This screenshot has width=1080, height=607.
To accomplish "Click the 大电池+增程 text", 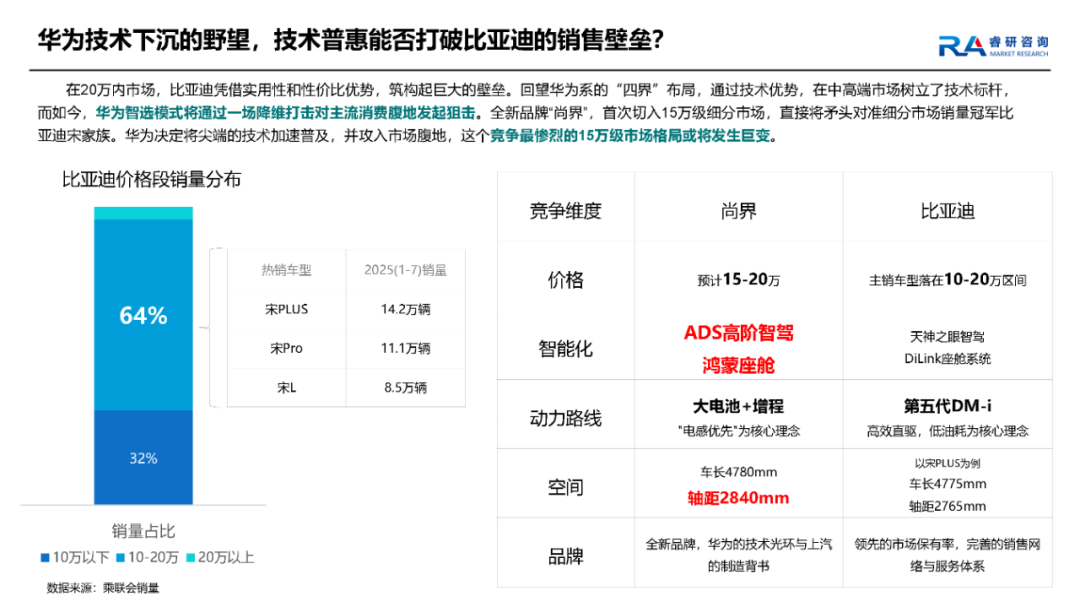I will click(x=738, y=407).
